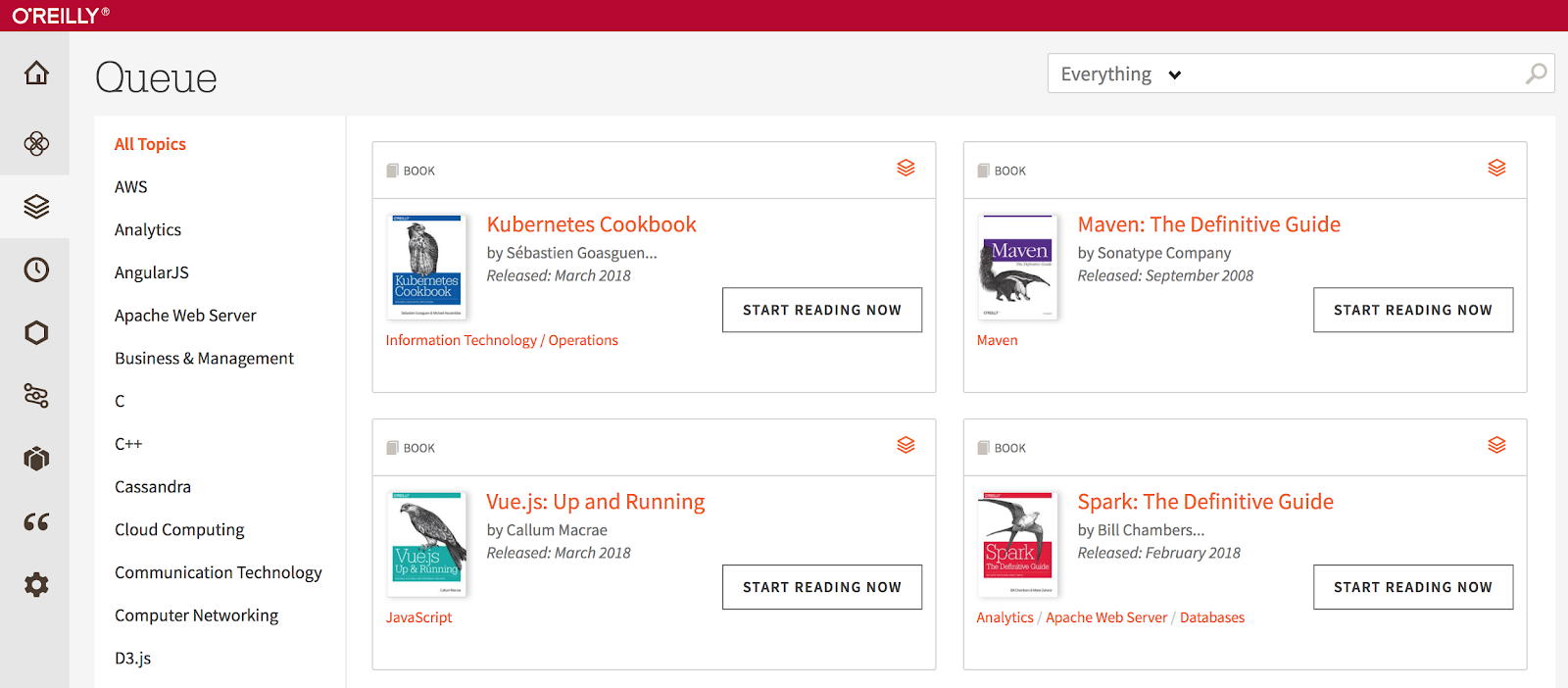Click the Databases tag on Spark card
Image resolution: width=1568 pixels, height=688 pixels.
1212,617
